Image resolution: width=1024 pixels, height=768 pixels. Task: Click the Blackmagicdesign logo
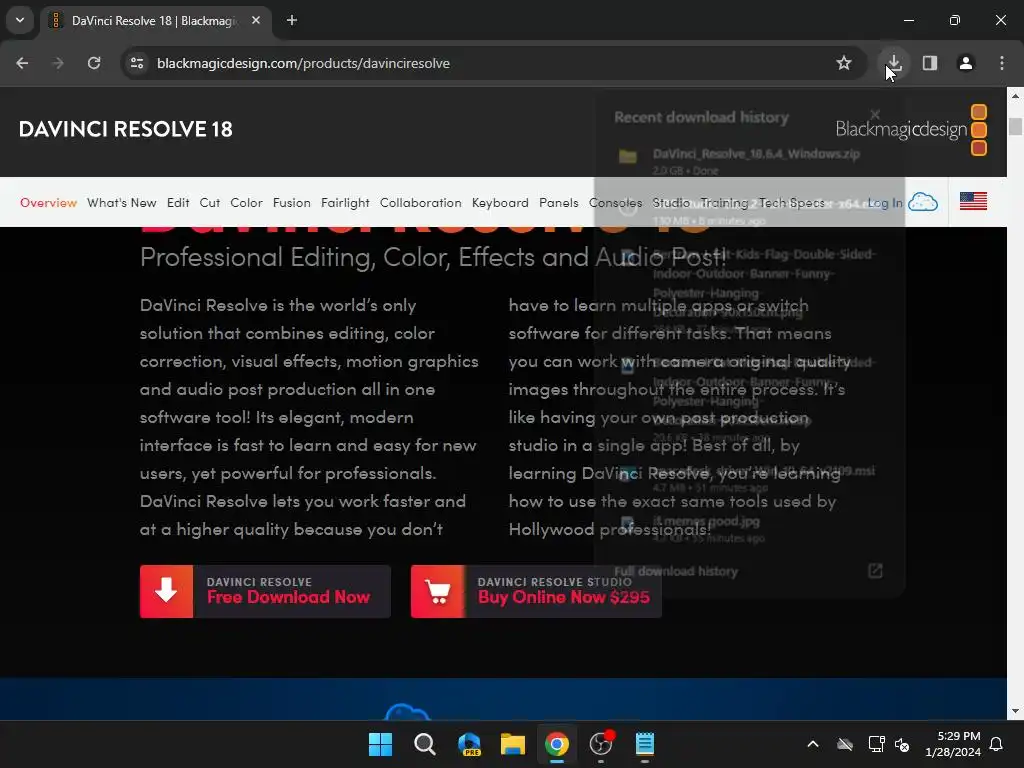(911, 130)
